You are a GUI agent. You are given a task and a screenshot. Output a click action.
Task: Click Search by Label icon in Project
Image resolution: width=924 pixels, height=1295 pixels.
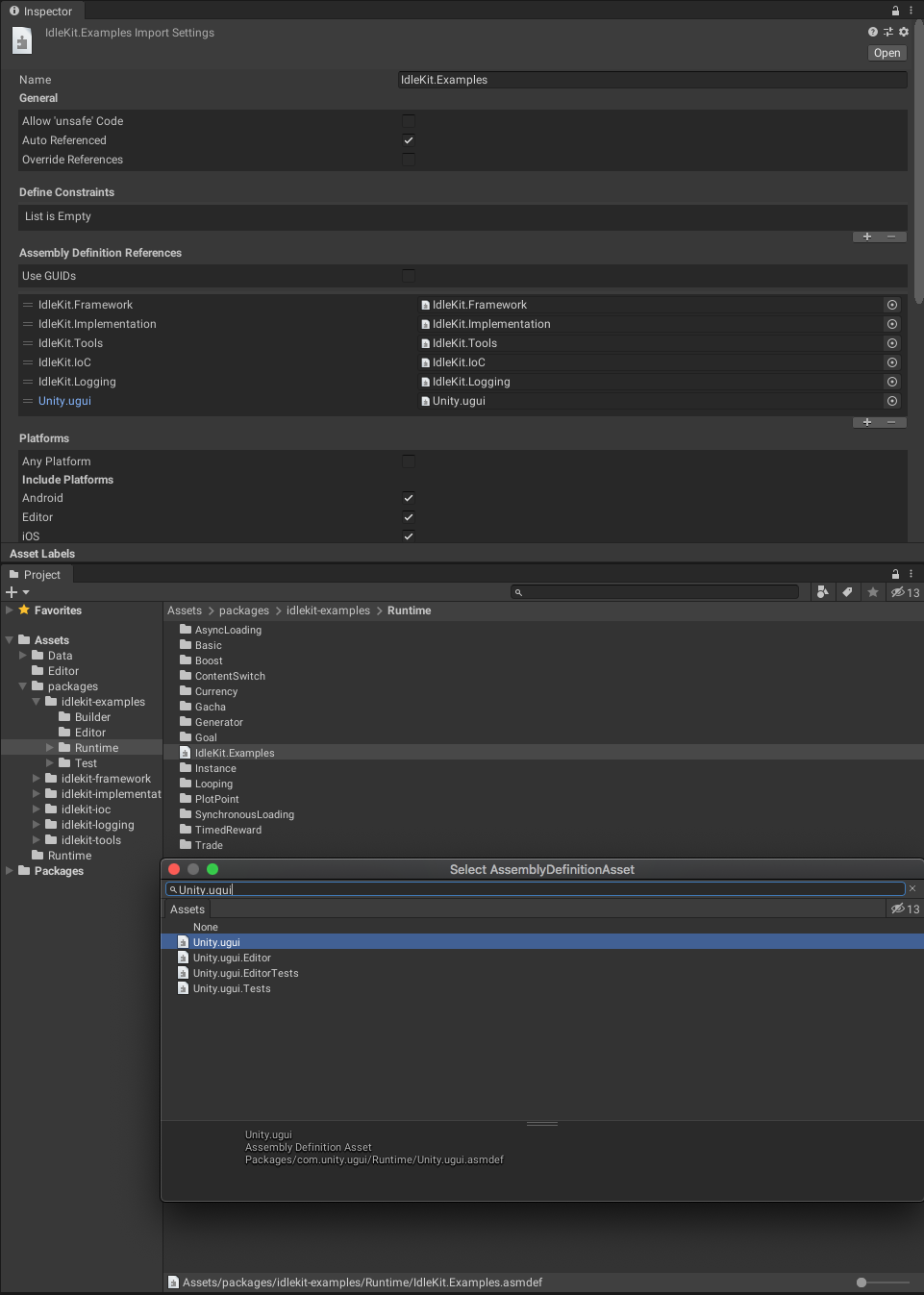click(x=847, y=592)
